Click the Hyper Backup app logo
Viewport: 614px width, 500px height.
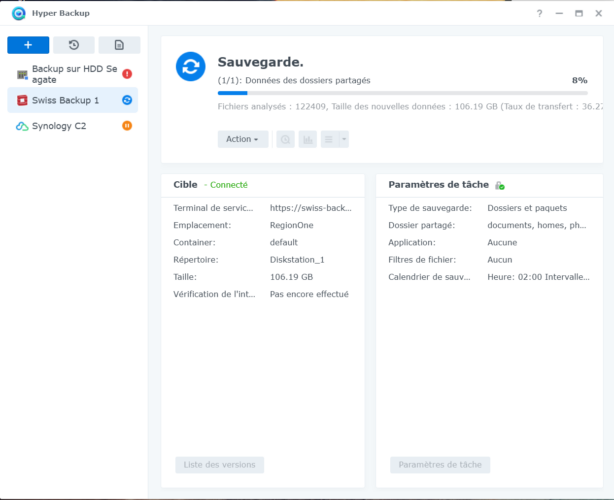pyautogui.click(x=18, y=13)
